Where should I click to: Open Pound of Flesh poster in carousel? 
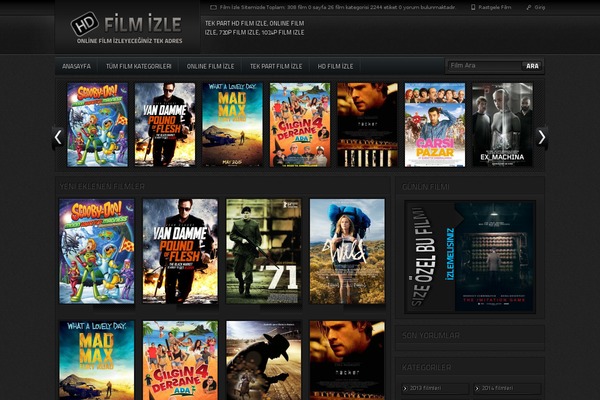(x=165, y=125)
